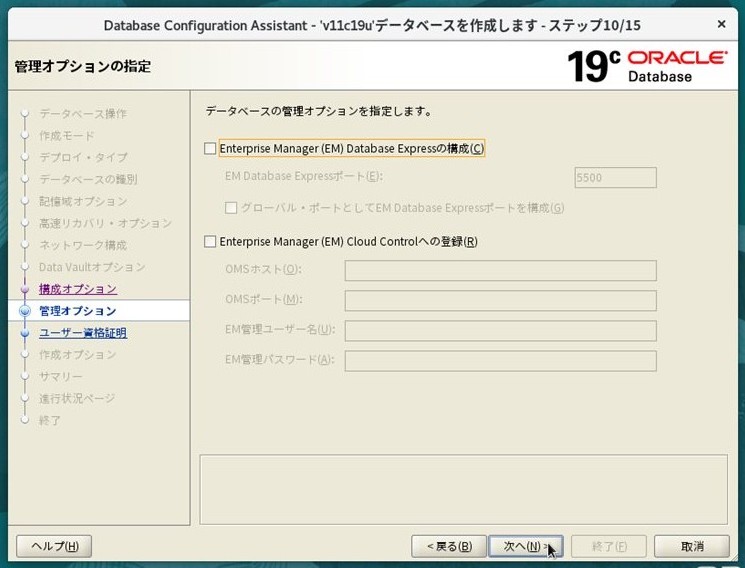This screenshot has width=745, height=568.
Task: Proceed with the 次へ(N) button
Action: (x=526, y=546)
